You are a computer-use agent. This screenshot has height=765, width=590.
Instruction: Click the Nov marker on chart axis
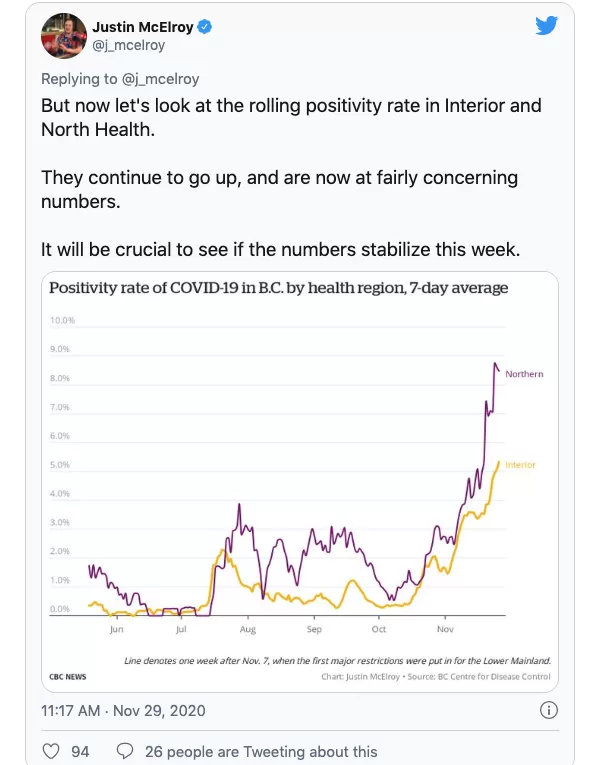(445, 629)
